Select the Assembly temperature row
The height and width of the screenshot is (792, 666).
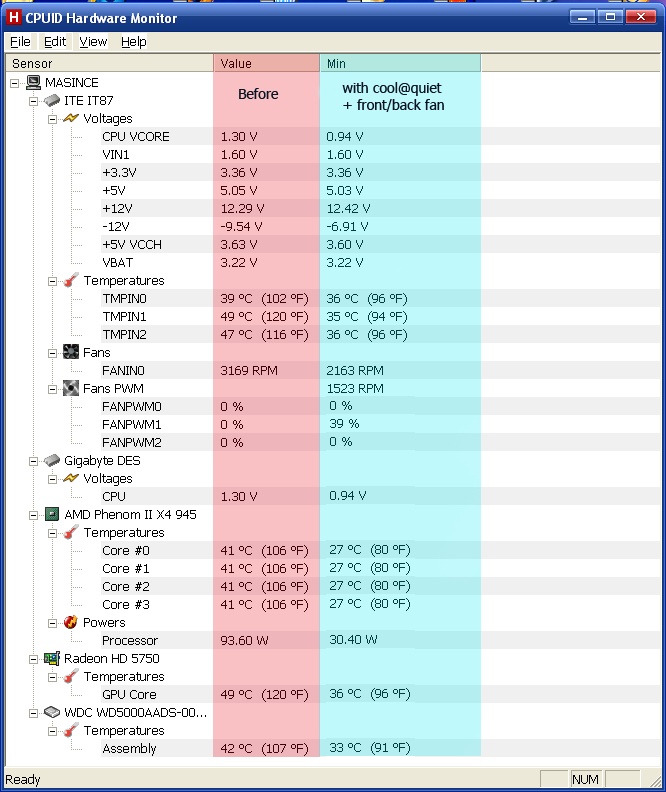click(x=381, y=749)
